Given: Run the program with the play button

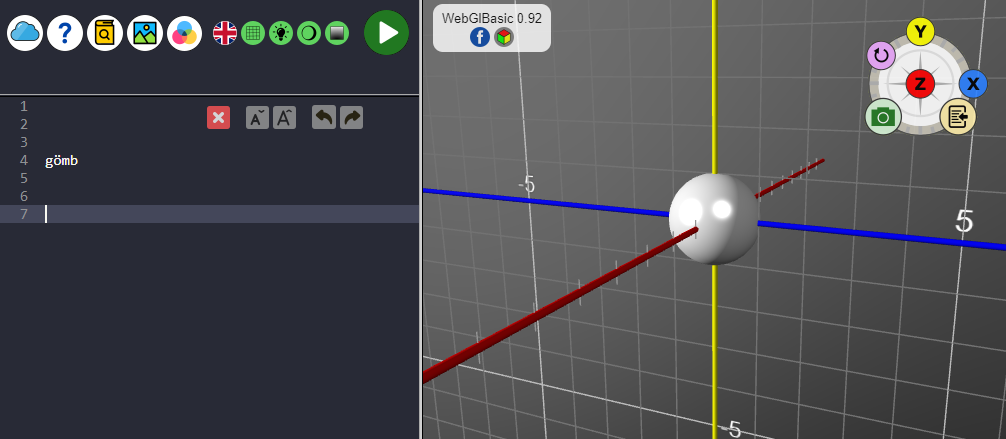Looking at the screenshot, I should coord(386,33).
